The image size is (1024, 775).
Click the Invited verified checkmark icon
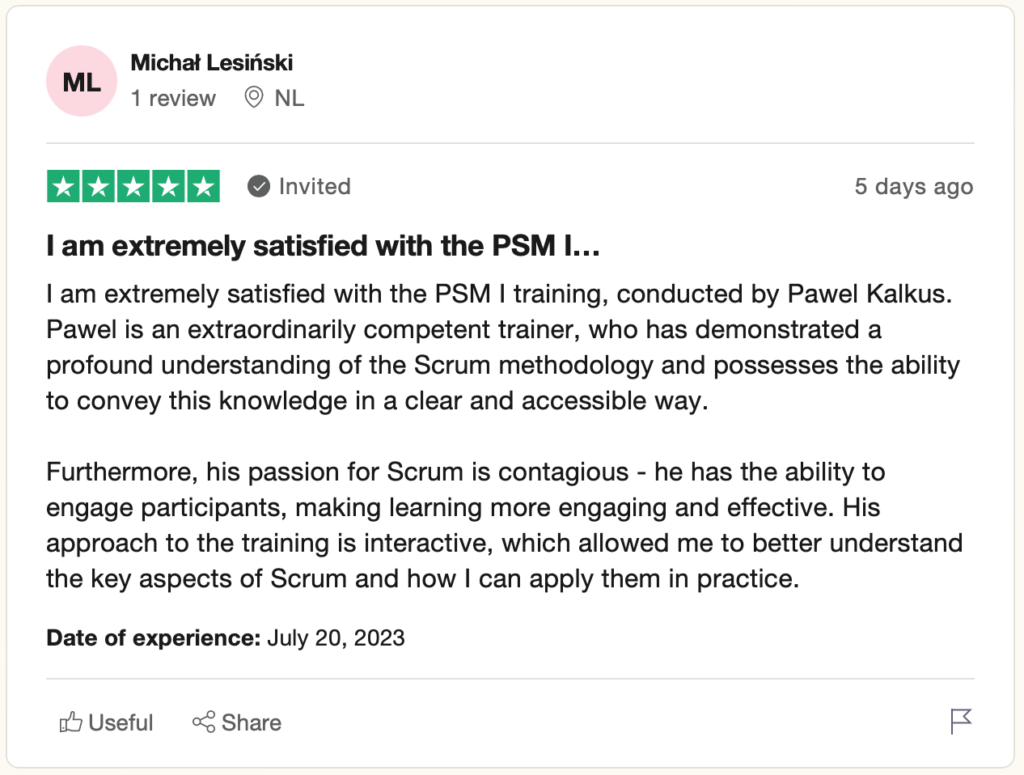tap(259, 187)
